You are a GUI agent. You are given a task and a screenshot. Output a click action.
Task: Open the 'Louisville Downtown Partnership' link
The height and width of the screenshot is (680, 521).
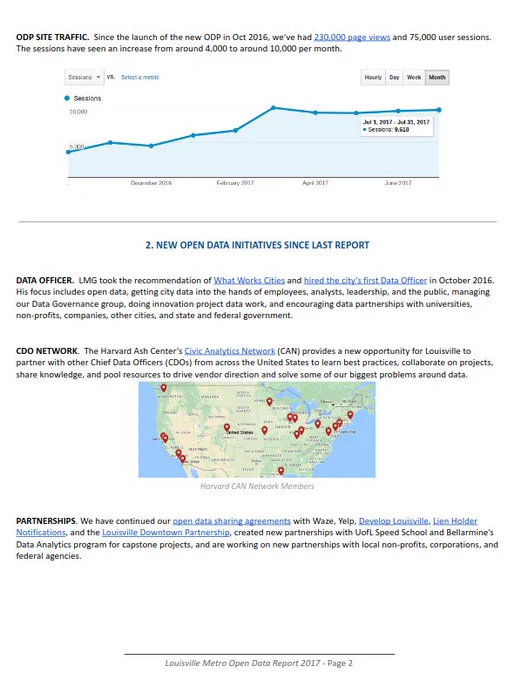point(166,533)
